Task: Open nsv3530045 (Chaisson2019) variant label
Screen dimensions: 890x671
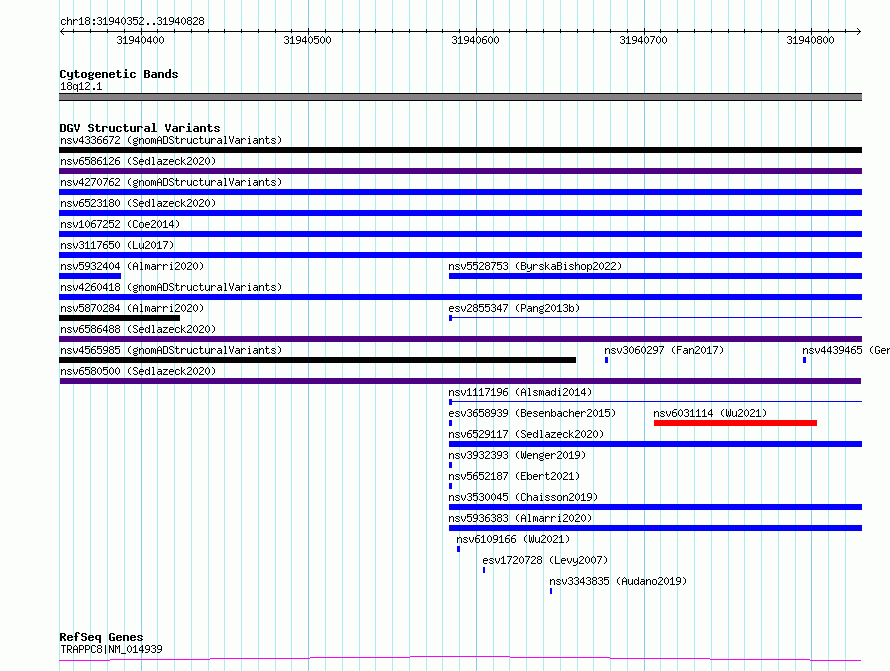Action: pyautogui.click(x=523, y=497)
